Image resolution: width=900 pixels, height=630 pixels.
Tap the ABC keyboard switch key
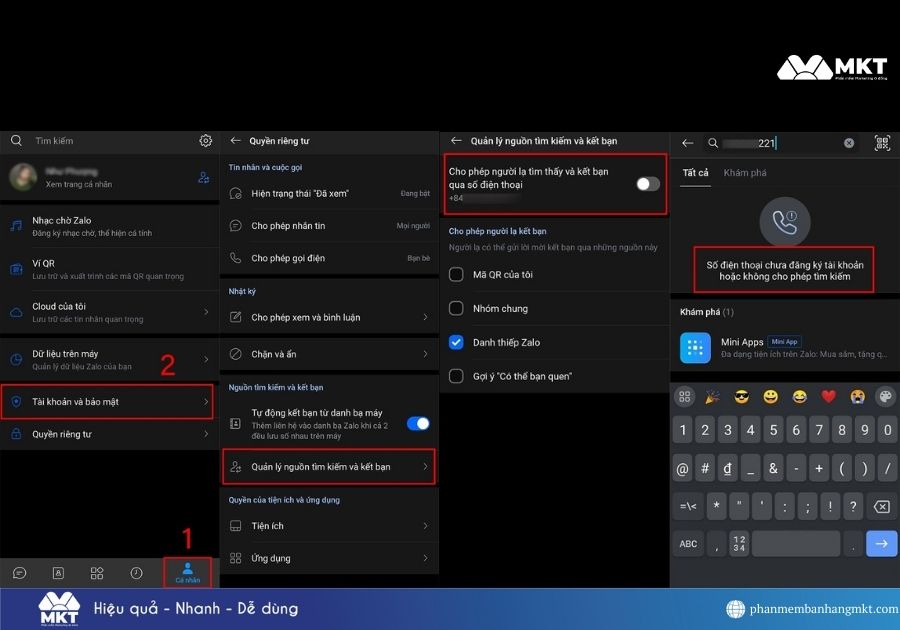(x=689, y=543)
